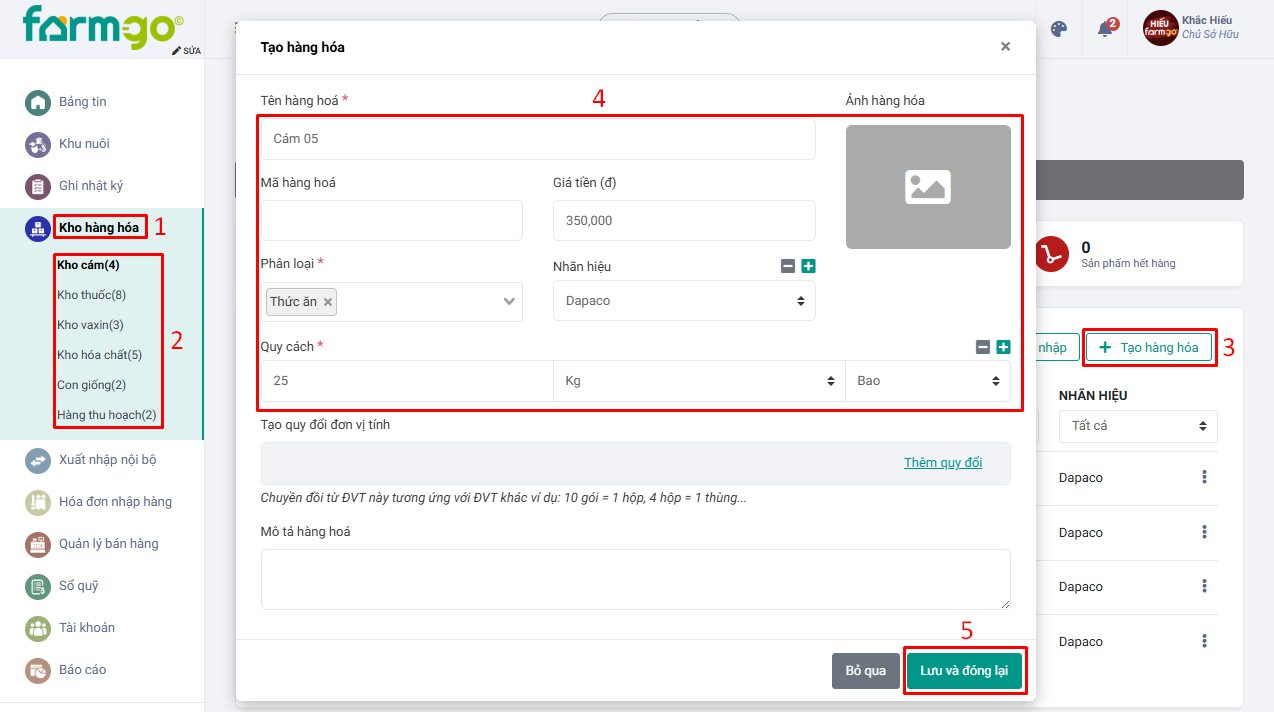Click the Thêm quy đổi link
1274x712 pixels.
click(943, 463)
